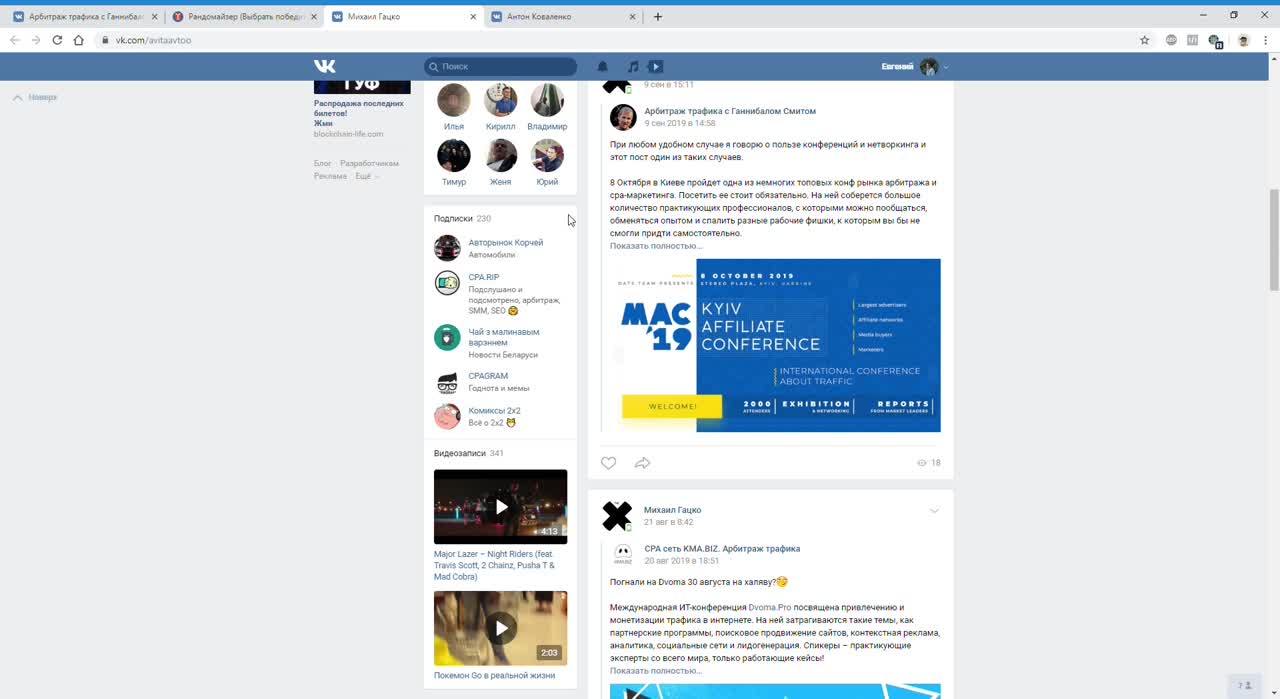1280x699 pixels.
Task: Click the post timestamp 9 сен 2019 в 14:58
Action: pyautogui.click(x=680, y=123)
